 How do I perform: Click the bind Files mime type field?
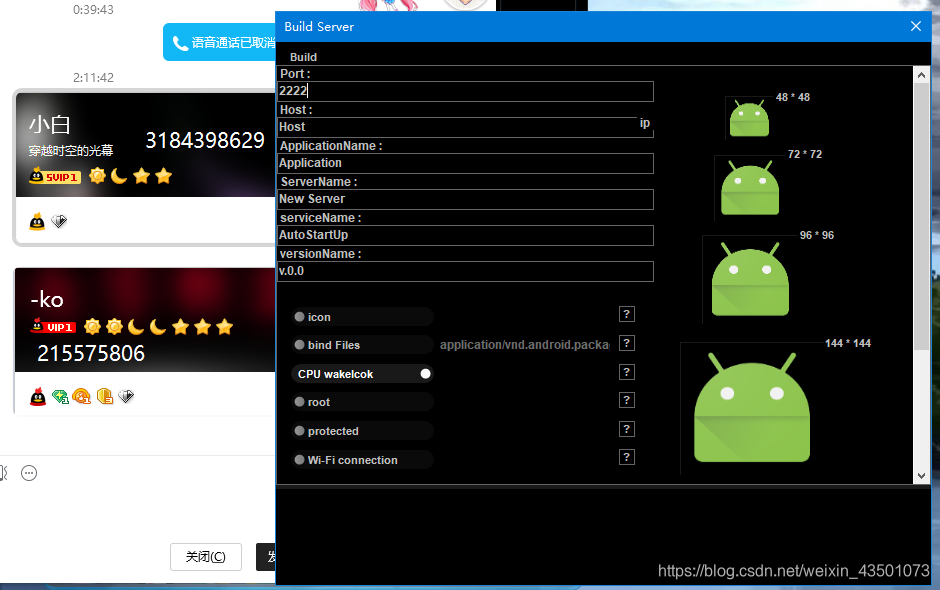(524, 345)
